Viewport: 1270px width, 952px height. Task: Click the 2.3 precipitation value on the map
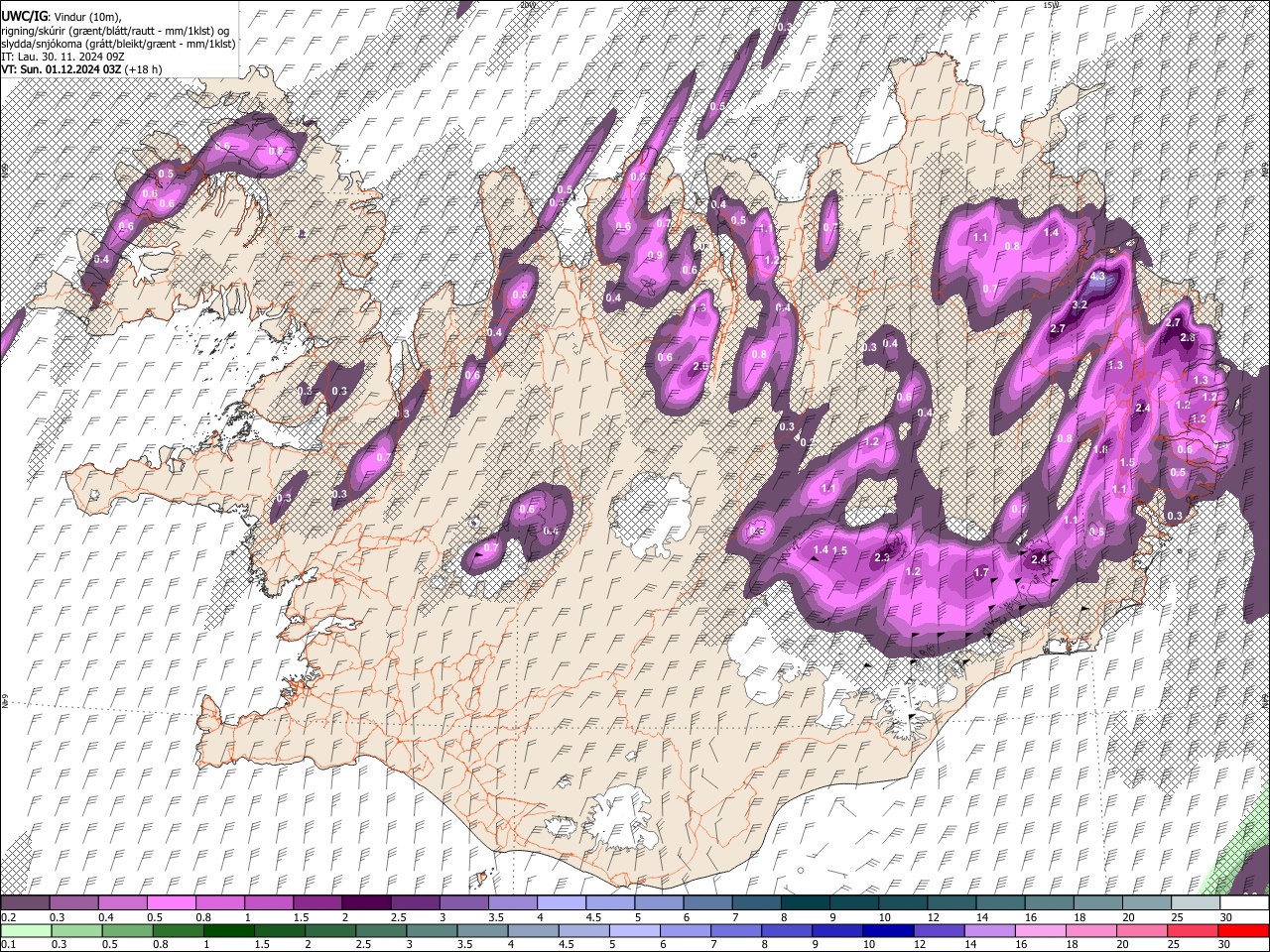click(883, 558)
